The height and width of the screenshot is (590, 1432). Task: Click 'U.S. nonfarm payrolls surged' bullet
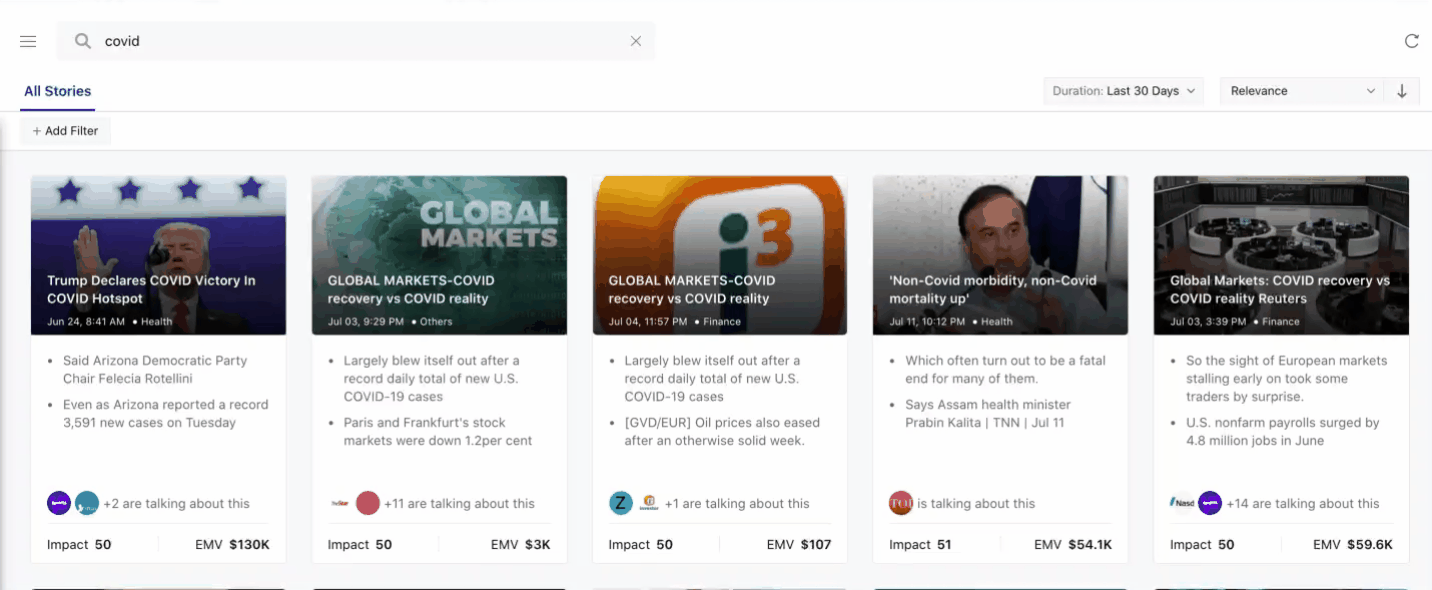pyautogui.click(x=1283, y=432)
